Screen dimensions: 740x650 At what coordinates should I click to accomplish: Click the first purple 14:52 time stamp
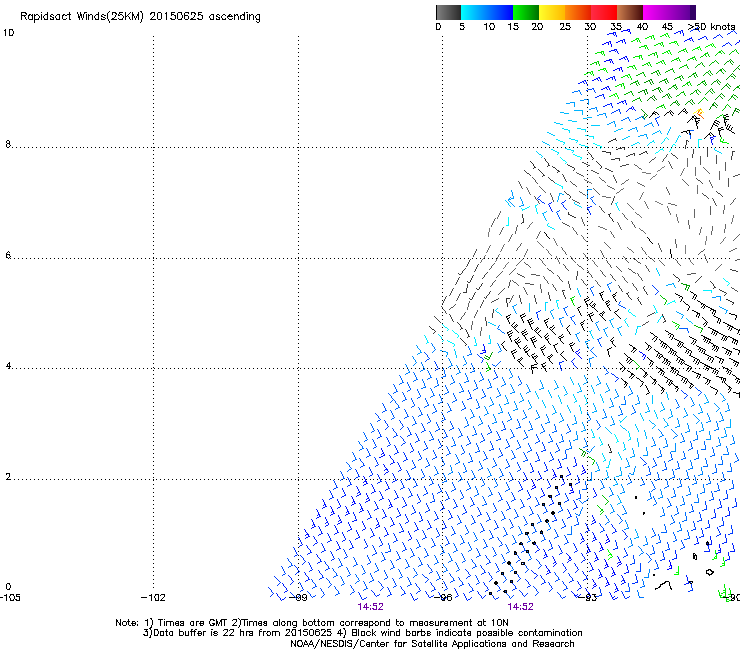pos(370,607)
